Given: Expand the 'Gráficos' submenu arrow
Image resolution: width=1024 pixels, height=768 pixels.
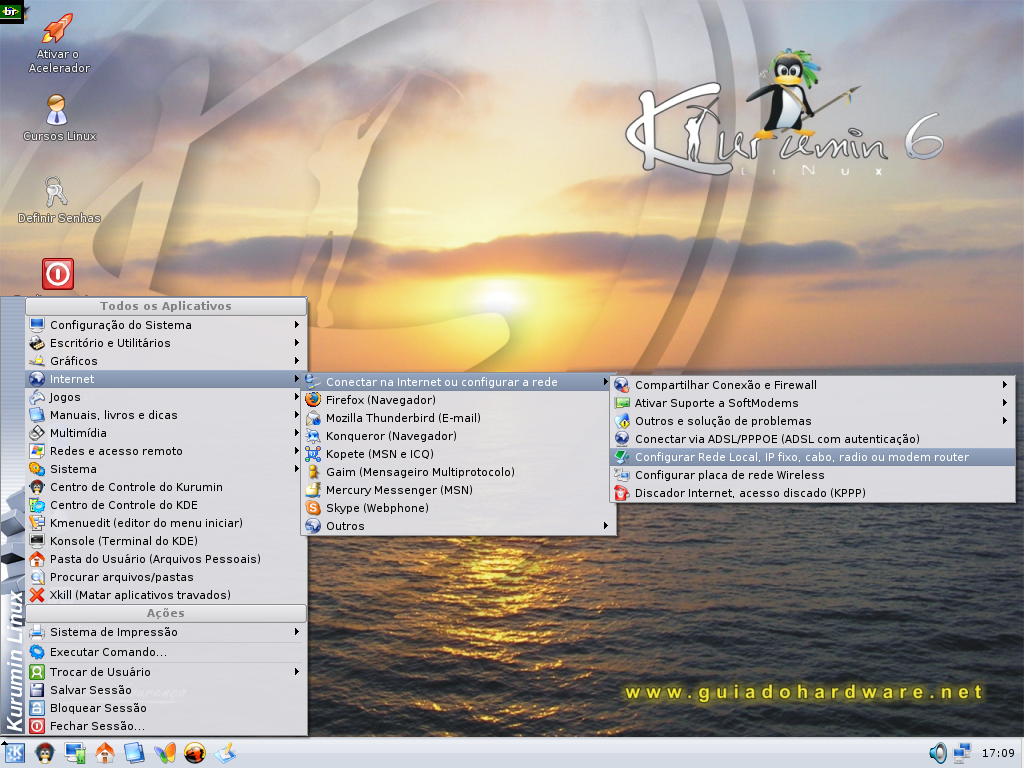Looking at the screenshot, I should click(296, 360).
